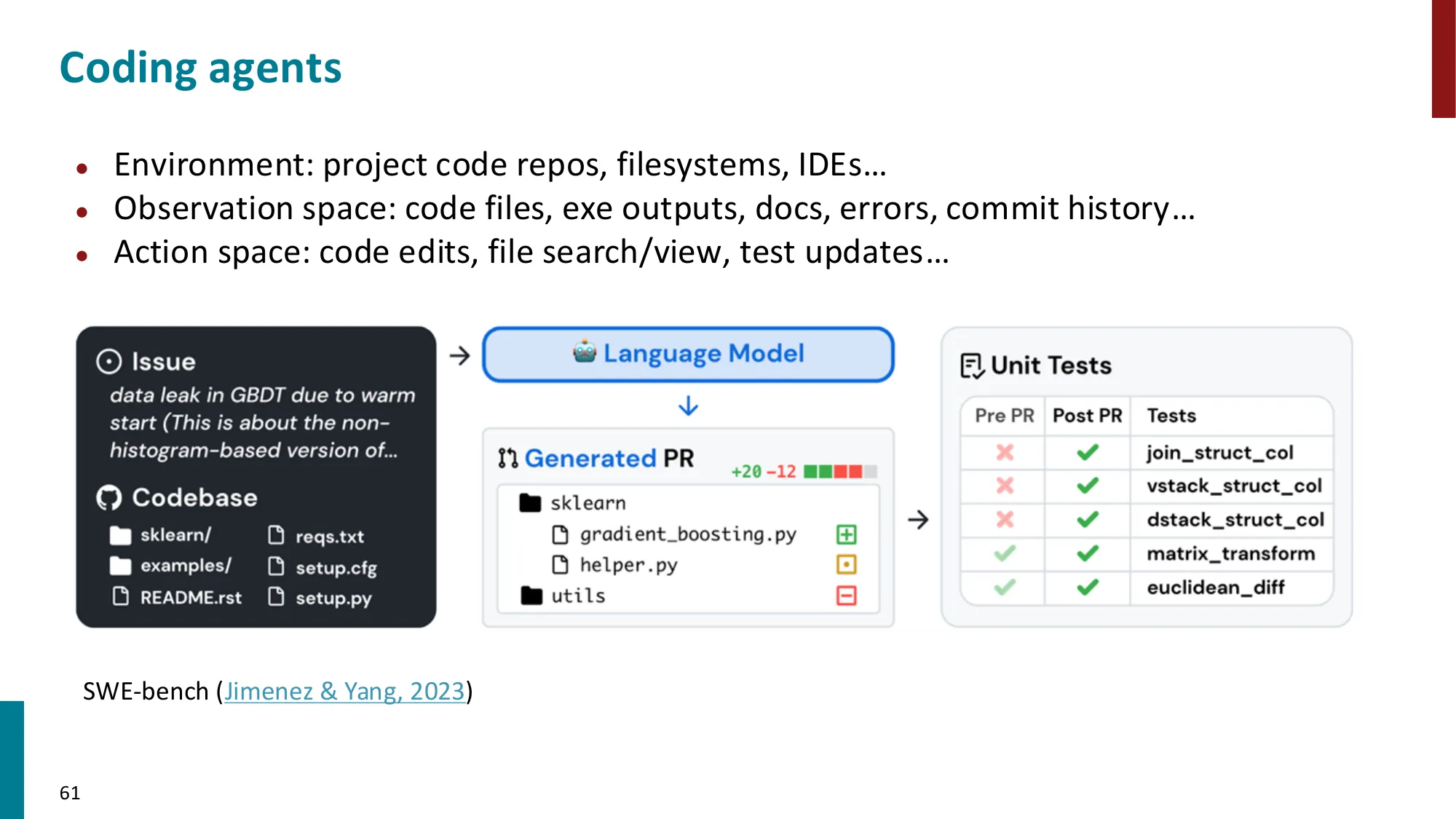The width and height of the screenshot is (1456, 819).
Task: Click the Pre PR faded checkmark for matrix_transform
Action: tap(1005, 554)
